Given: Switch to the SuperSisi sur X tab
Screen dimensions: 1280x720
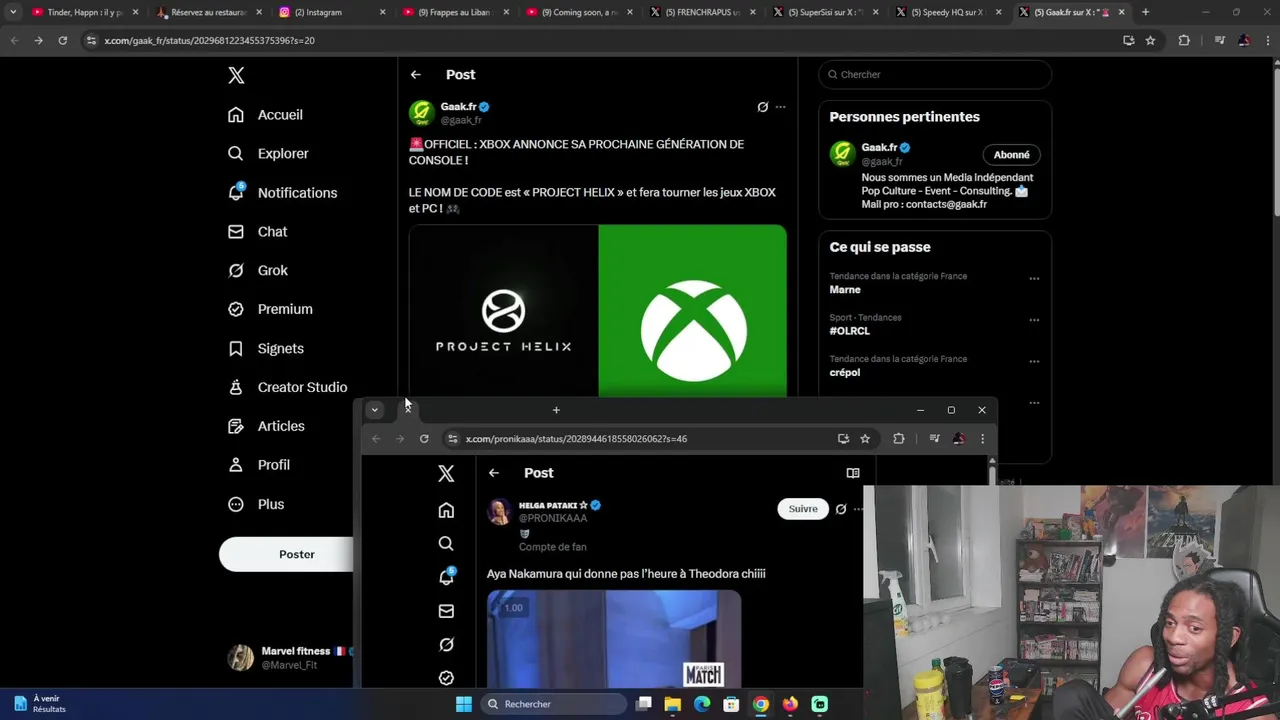Looking at the screenshot, I should coord(826,12).
